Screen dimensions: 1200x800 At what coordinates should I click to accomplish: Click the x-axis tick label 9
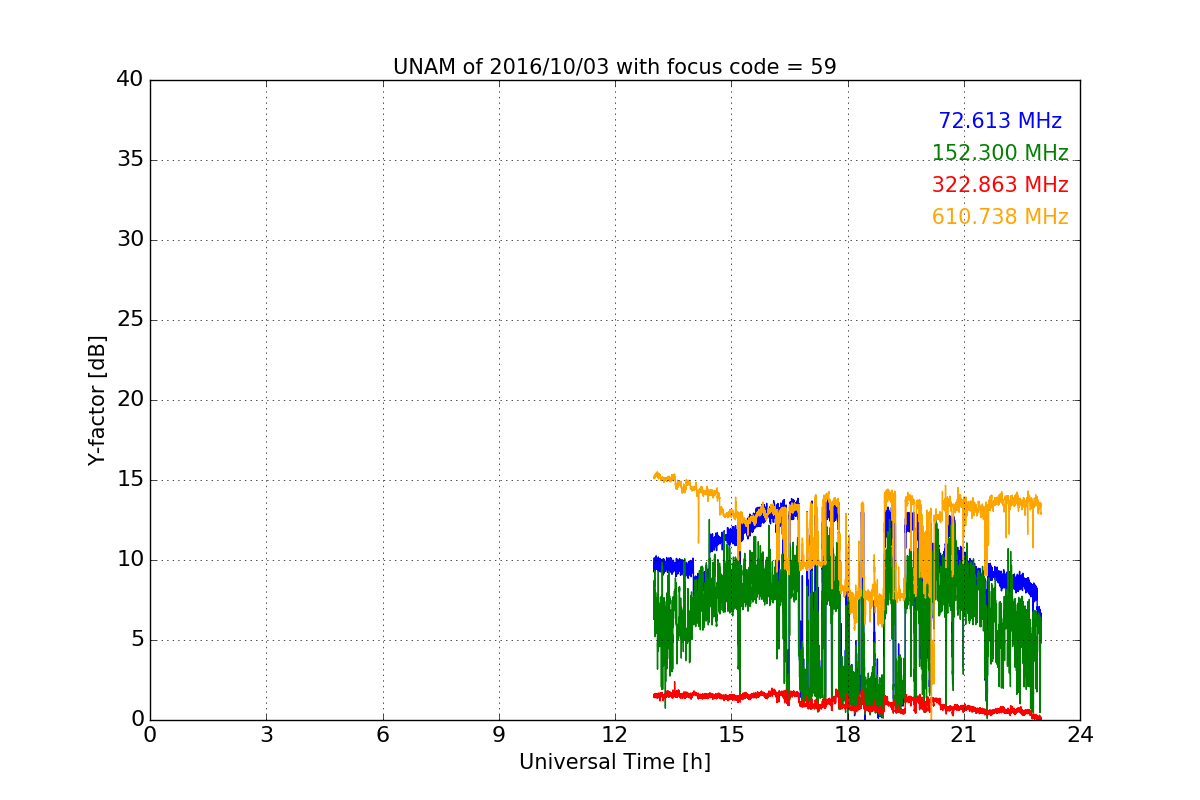click(499, 734)
